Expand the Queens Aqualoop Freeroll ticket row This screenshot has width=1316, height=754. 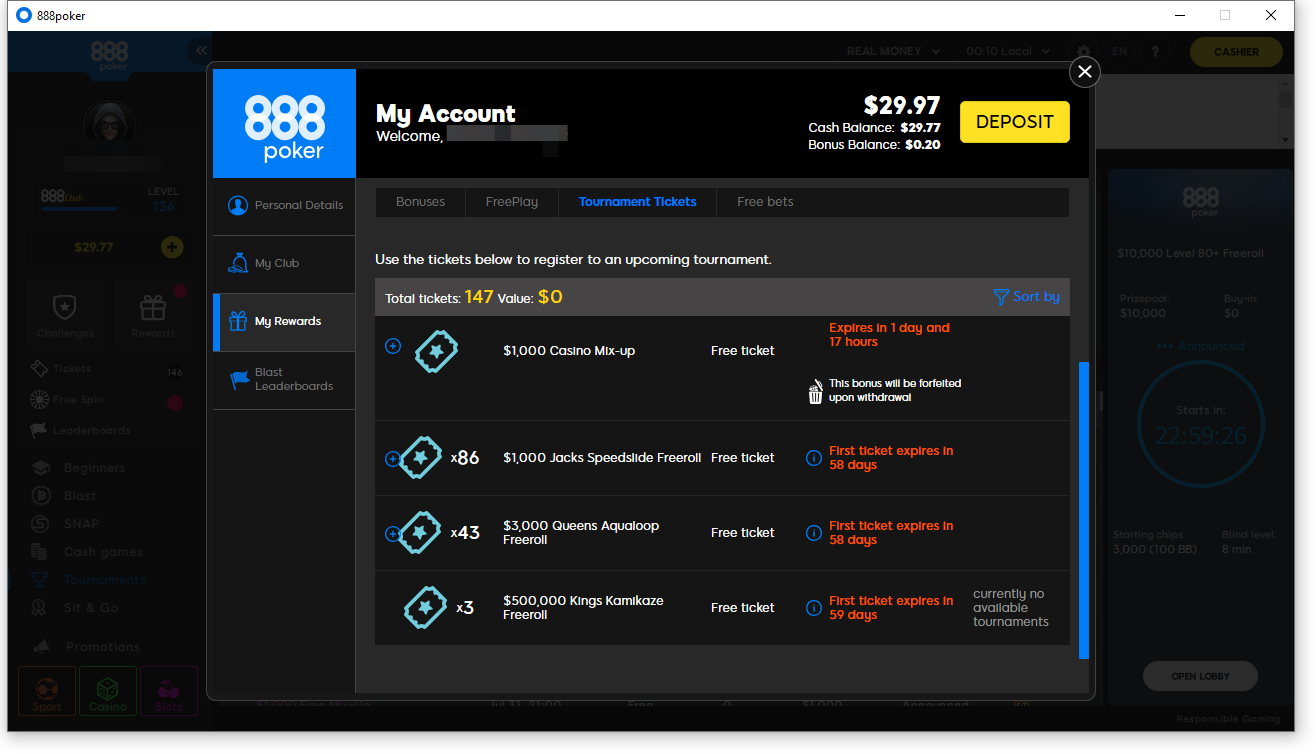[392, 534]
